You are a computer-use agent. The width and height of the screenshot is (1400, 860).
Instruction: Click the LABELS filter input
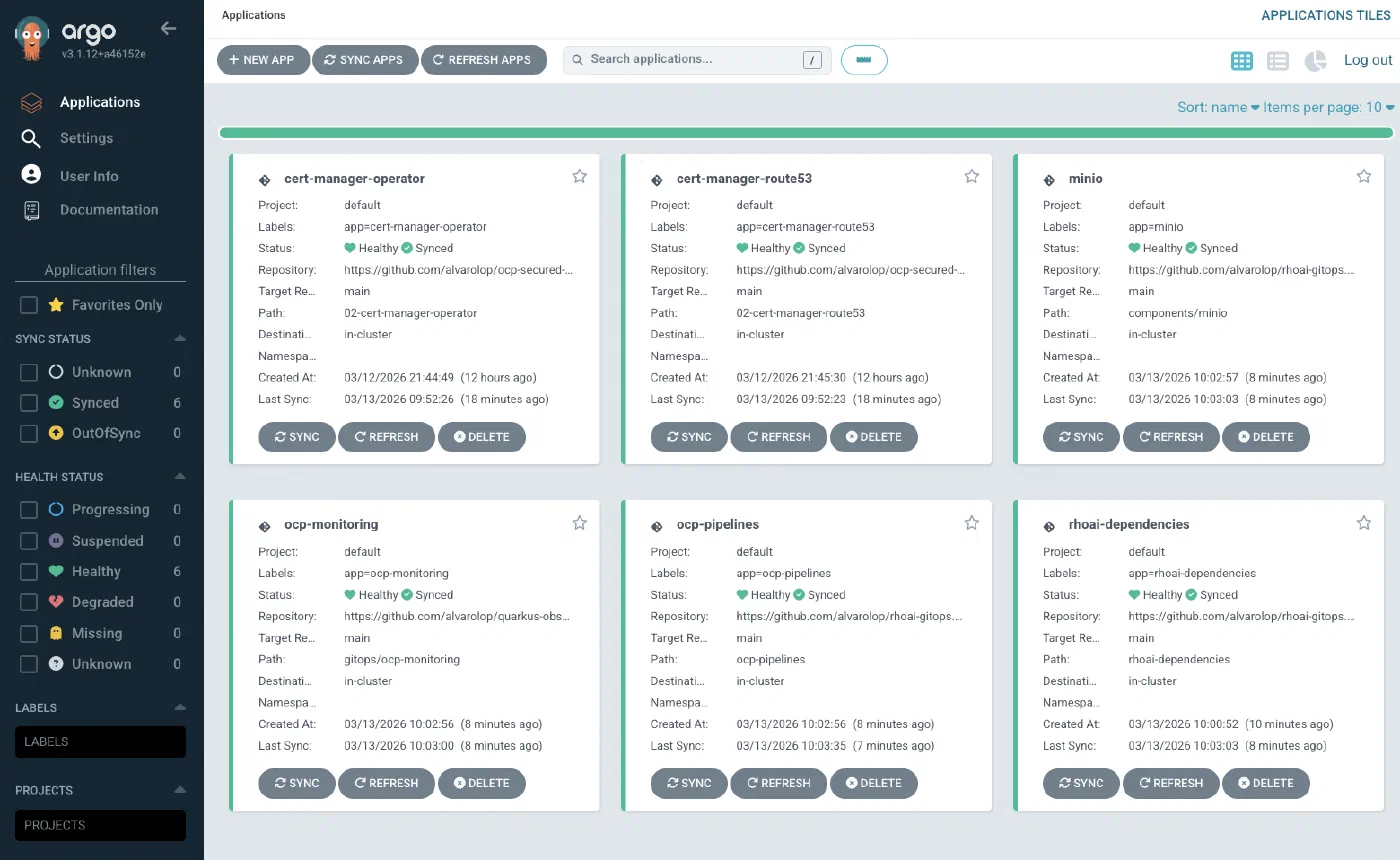[x=100, y=742]
